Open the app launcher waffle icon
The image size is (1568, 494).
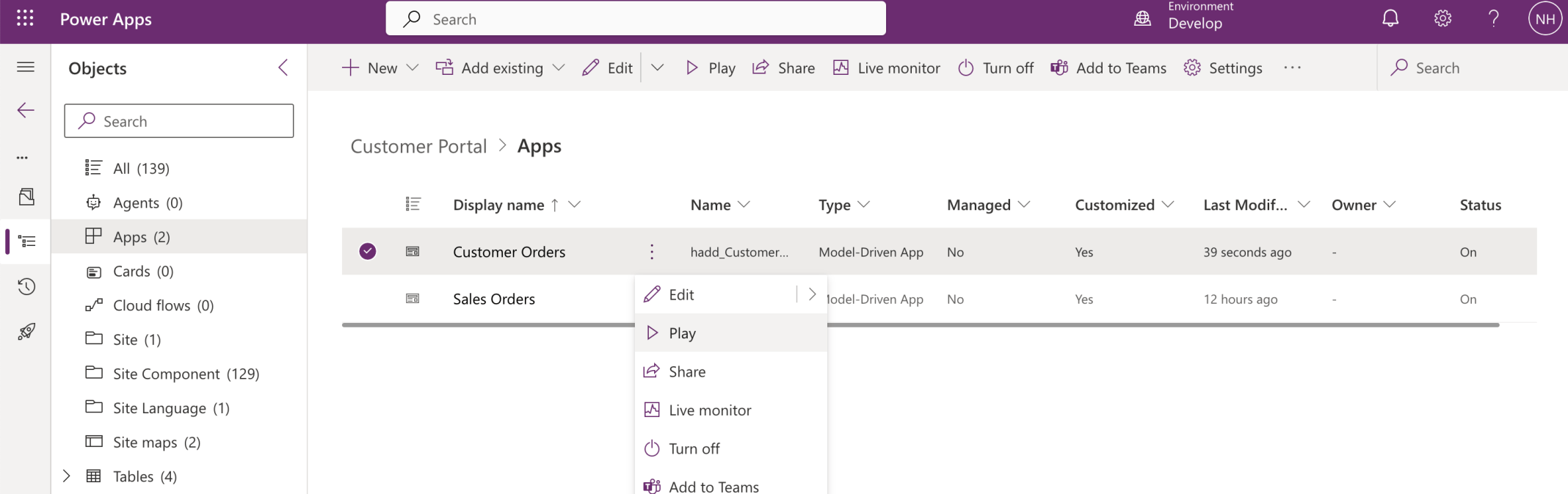pyautogui.click(x=25, y=18)
